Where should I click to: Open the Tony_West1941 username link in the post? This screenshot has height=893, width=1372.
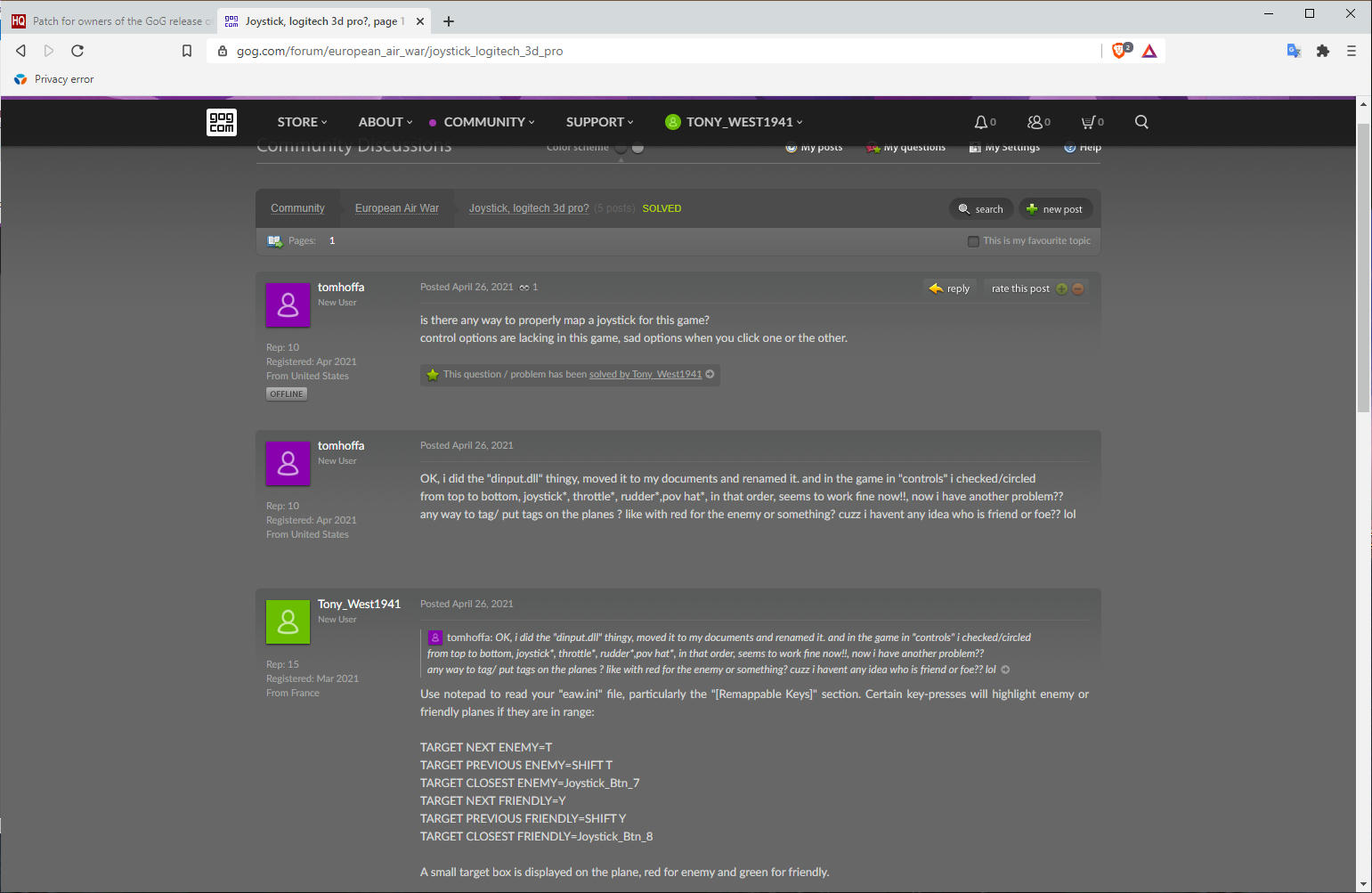(359, 604)
